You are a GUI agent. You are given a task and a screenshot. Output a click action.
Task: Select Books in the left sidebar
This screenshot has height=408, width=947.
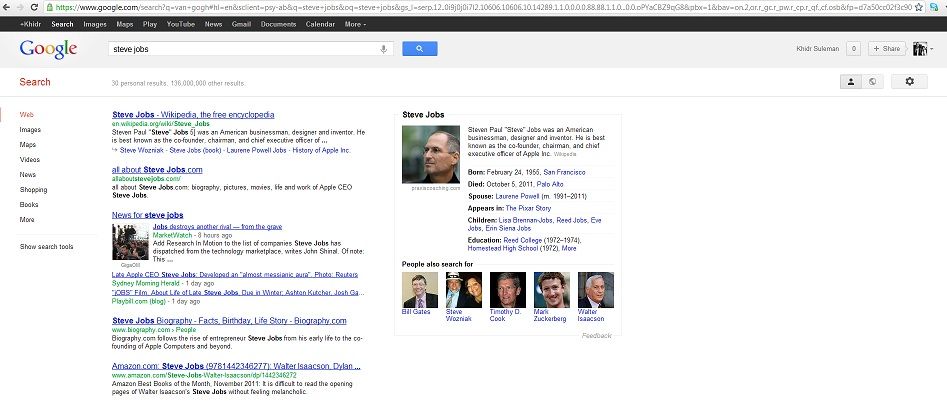tap(29, 205)
